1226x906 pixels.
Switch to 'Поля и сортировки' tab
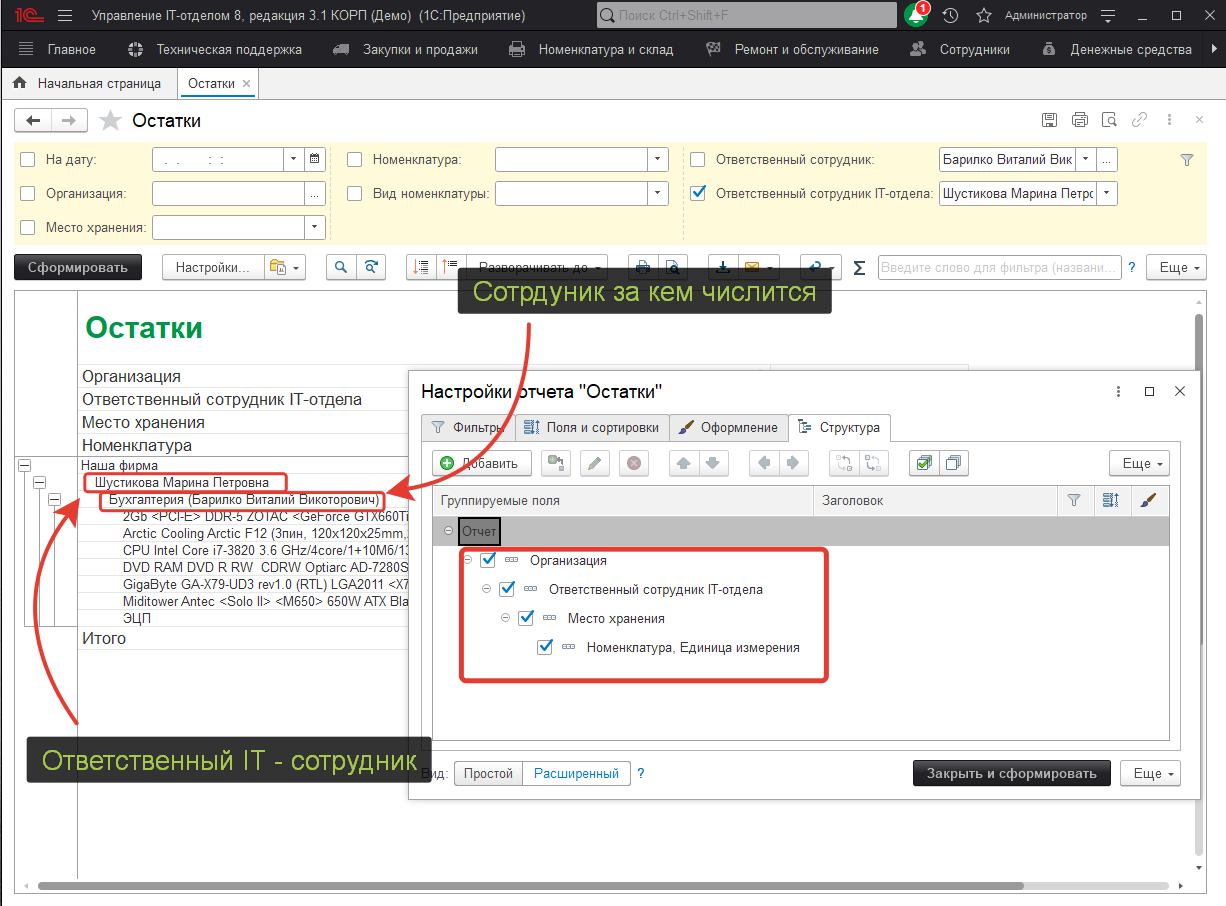(591, 427)
